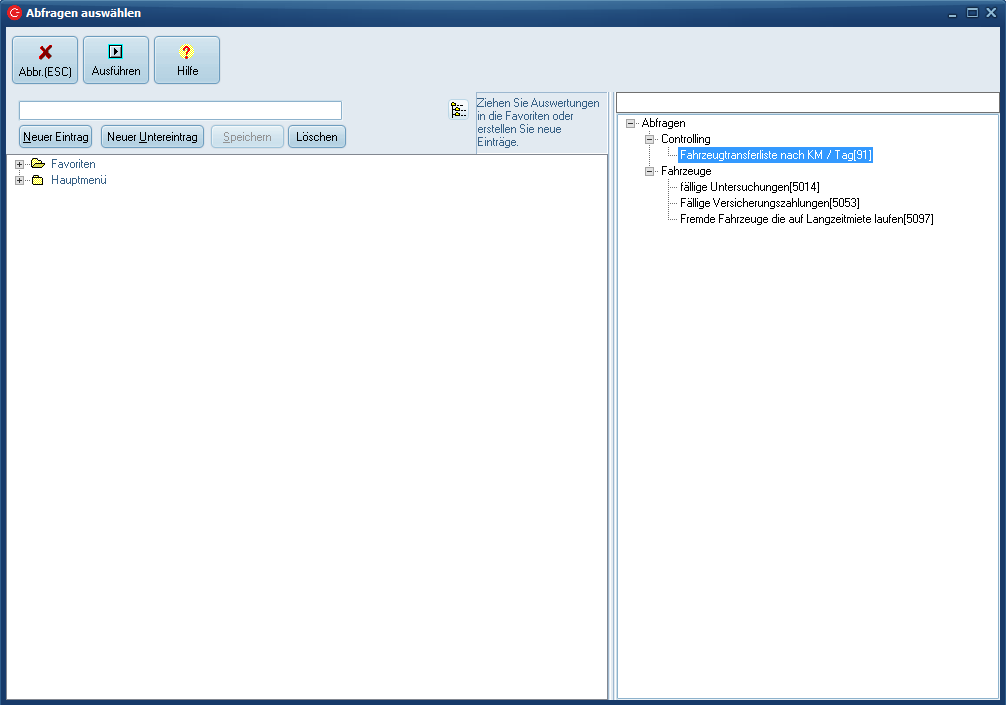Screen dimensions: 1006x705
Task: Click the red app icon in title bar
Action: [x=14, y=13]
